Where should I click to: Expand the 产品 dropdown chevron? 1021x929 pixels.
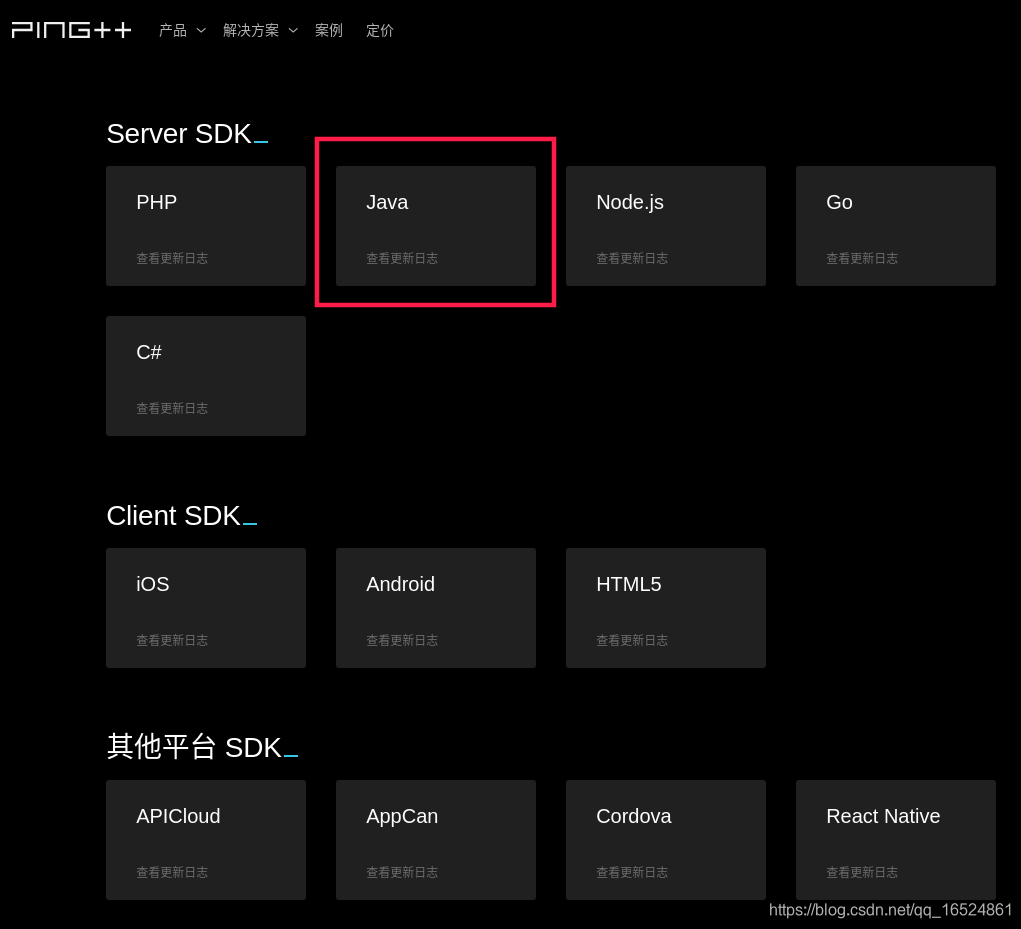[x=201, y=31]
